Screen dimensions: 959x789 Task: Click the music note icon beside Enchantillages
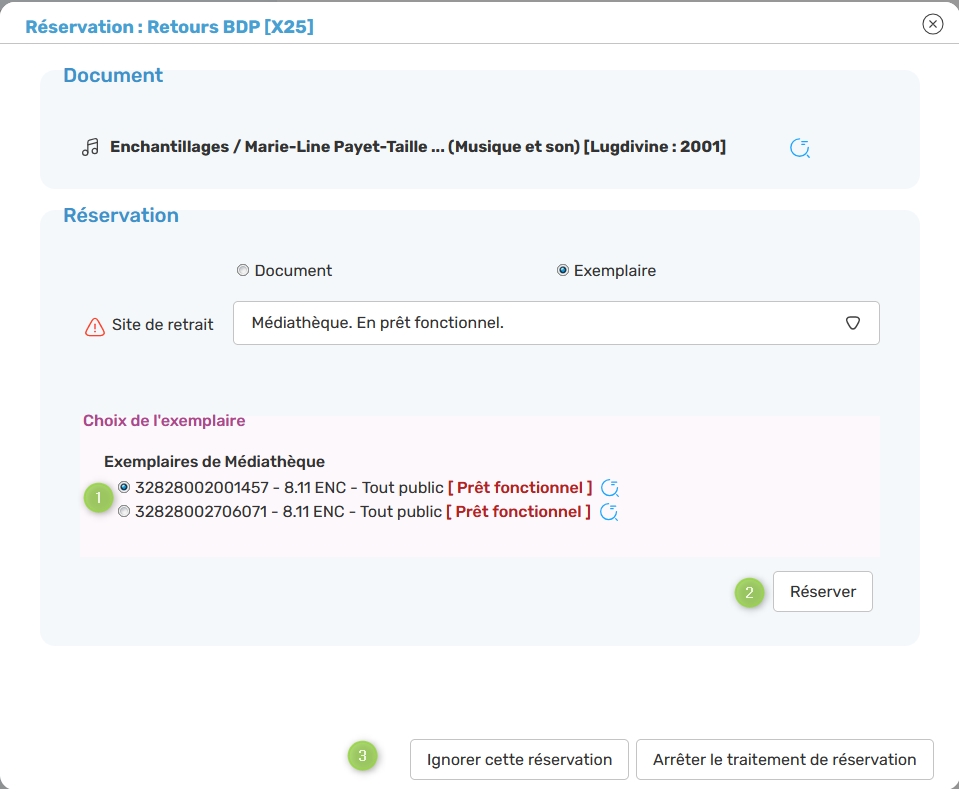point(90,148)
